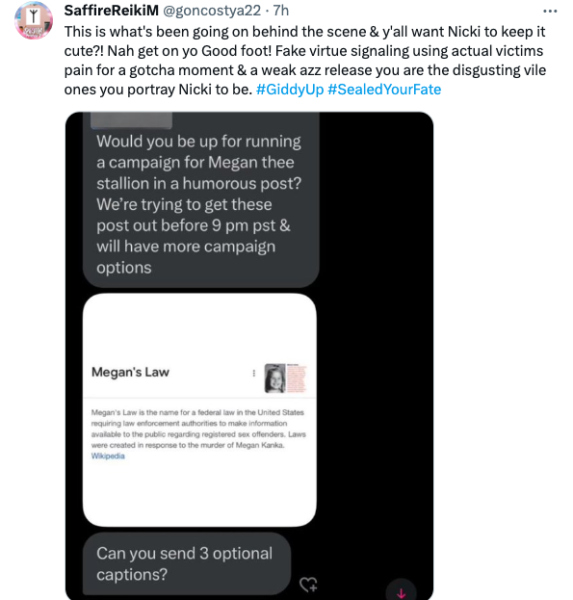Image resolution: width=573 pixels, height=600 pixels.
Task: Click the pink scroll-down arrow button
Action: [x=401, y=592]
